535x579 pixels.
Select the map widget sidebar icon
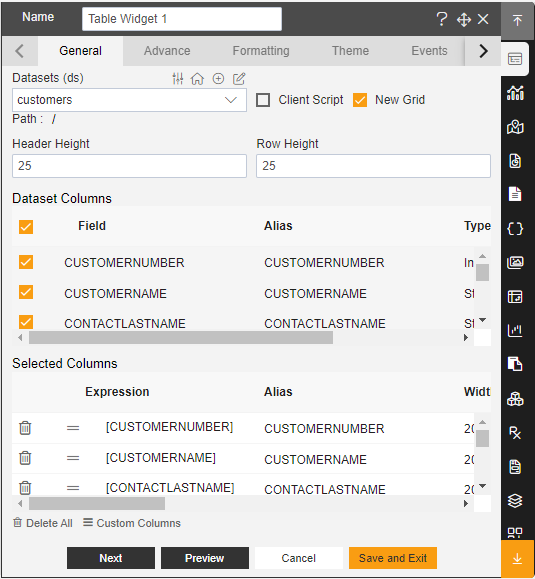[515, 127]
